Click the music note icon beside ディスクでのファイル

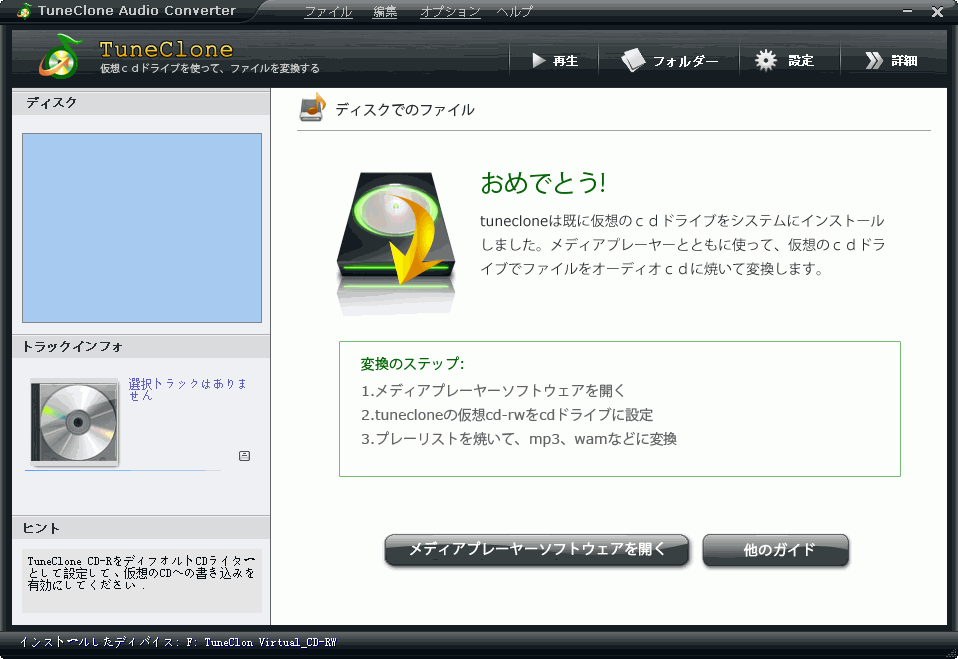313,108
